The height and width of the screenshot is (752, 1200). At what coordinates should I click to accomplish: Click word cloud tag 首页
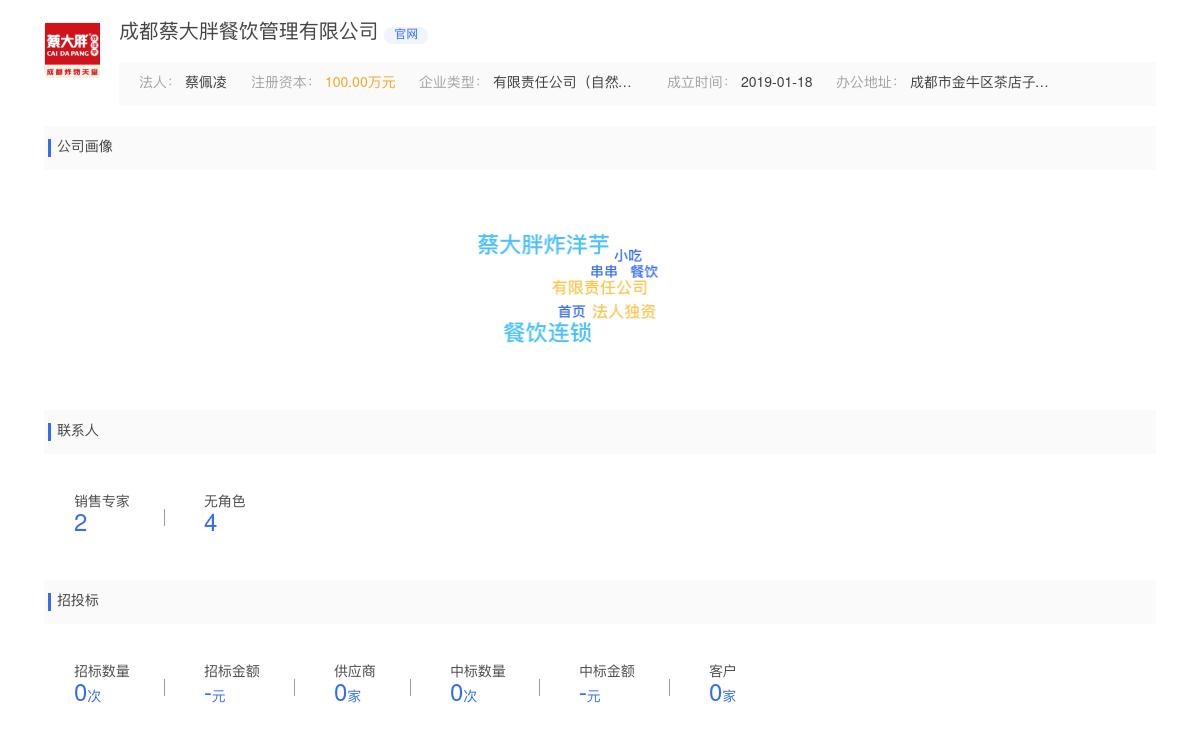[572, 312]
